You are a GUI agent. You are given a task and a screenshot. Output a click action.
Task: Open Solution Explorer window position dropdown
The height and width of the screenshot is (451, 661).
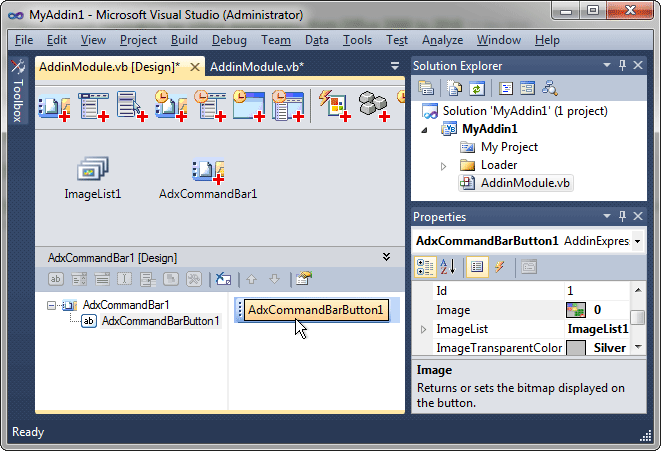pyautogui.click(x=607, y=65)
